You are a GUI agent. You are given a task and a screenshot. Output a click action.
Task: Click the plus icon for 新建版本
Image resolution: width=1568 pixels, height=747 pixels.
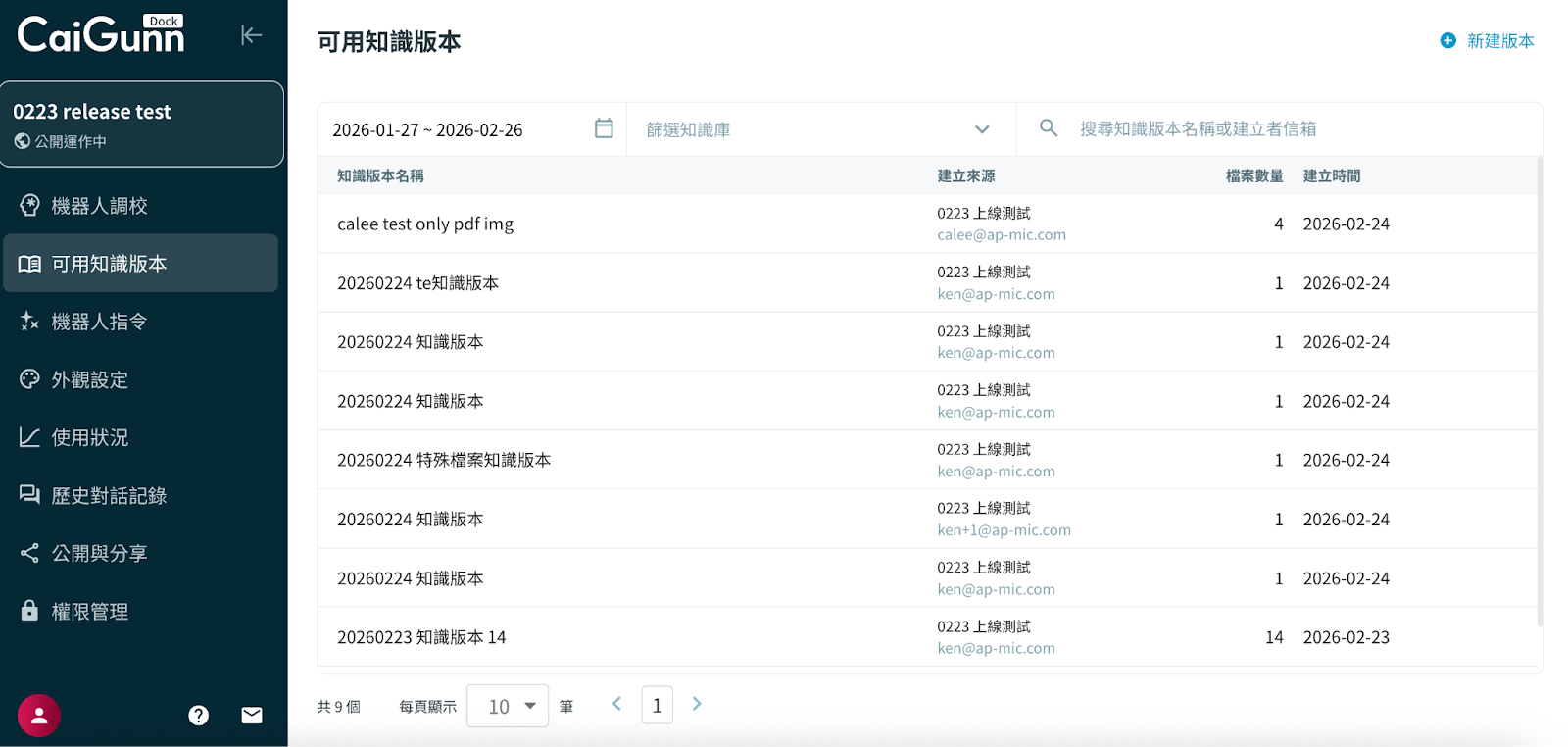point(1447,41)
